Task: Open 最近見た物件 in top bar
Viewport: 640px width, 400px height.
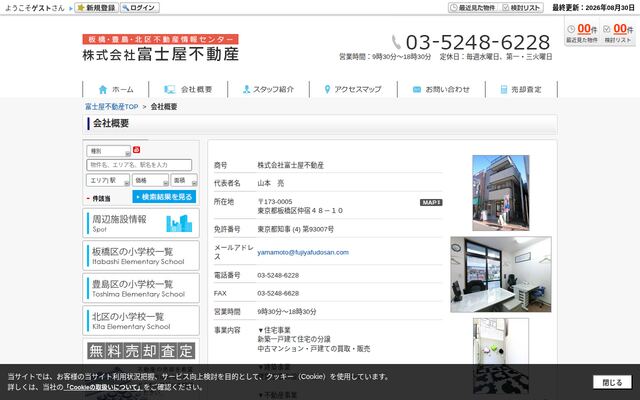Action: point(473,8)
